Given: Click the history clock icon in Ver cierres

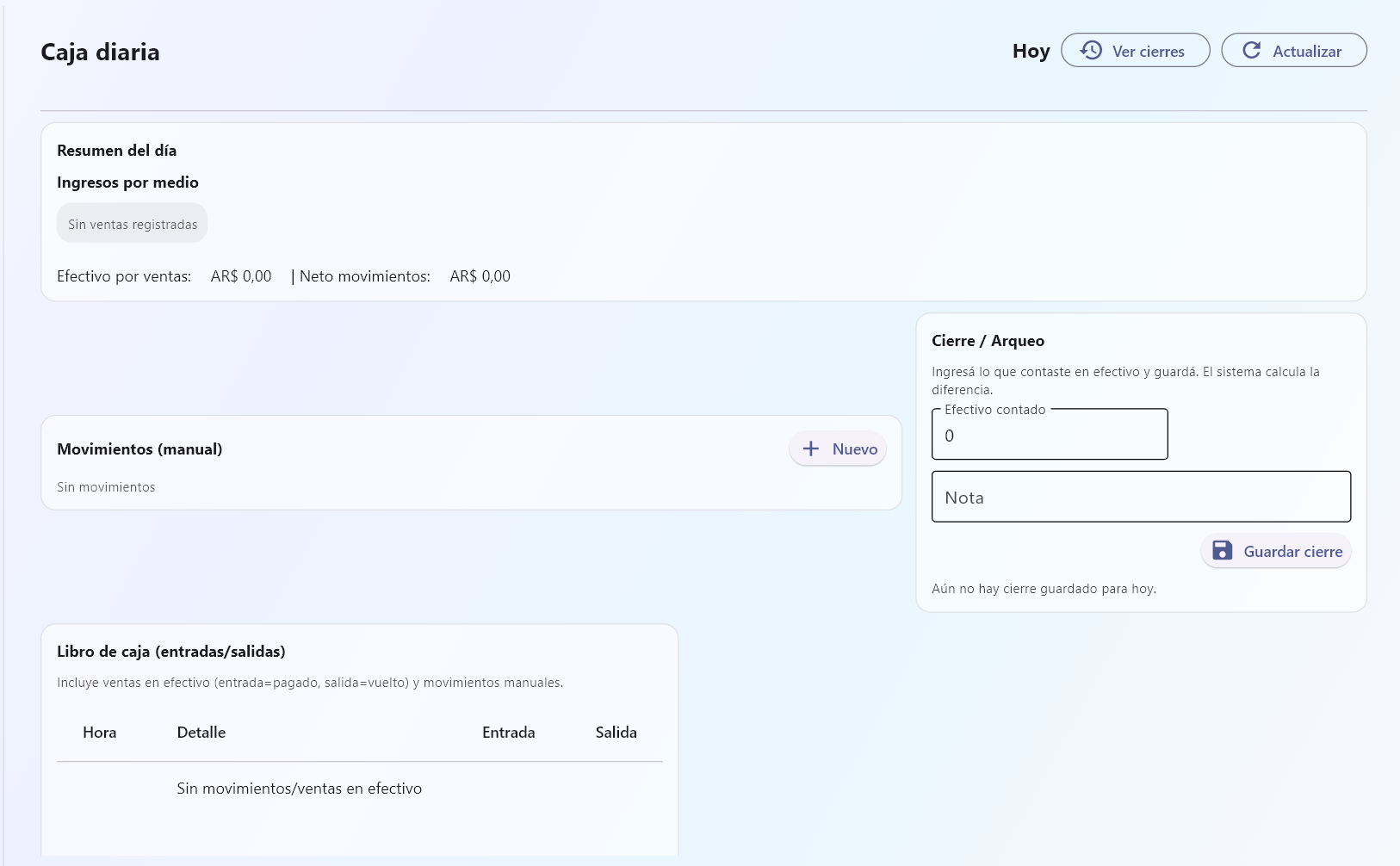Looking at the screenshot, I should (1091, 51).
